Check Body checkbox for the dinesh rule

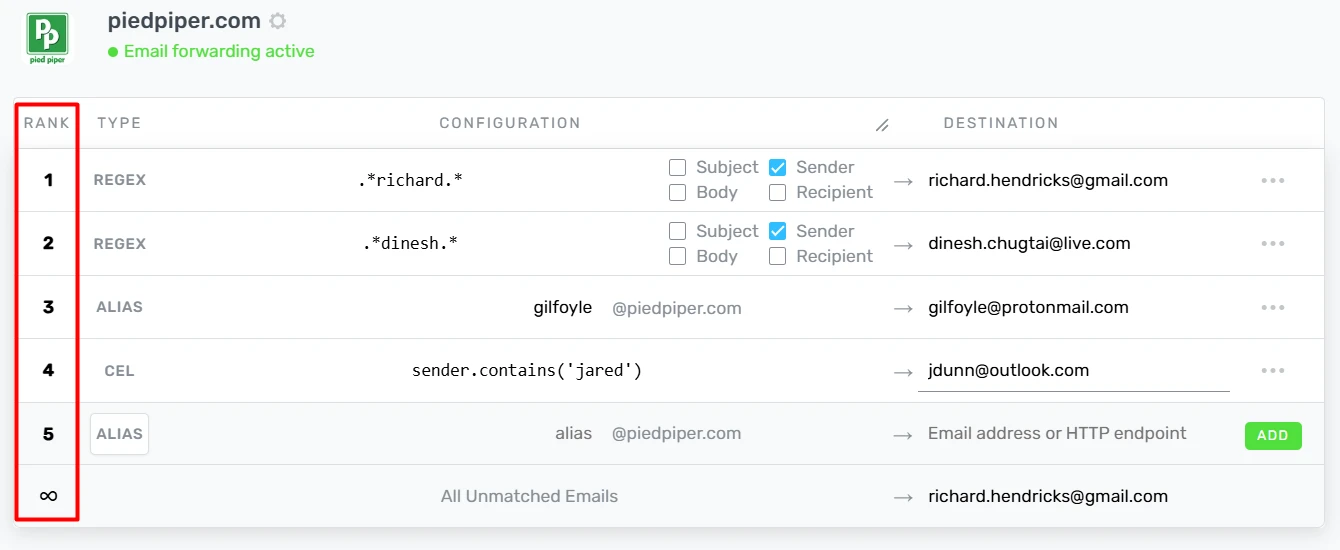click(x=677, y=256)
